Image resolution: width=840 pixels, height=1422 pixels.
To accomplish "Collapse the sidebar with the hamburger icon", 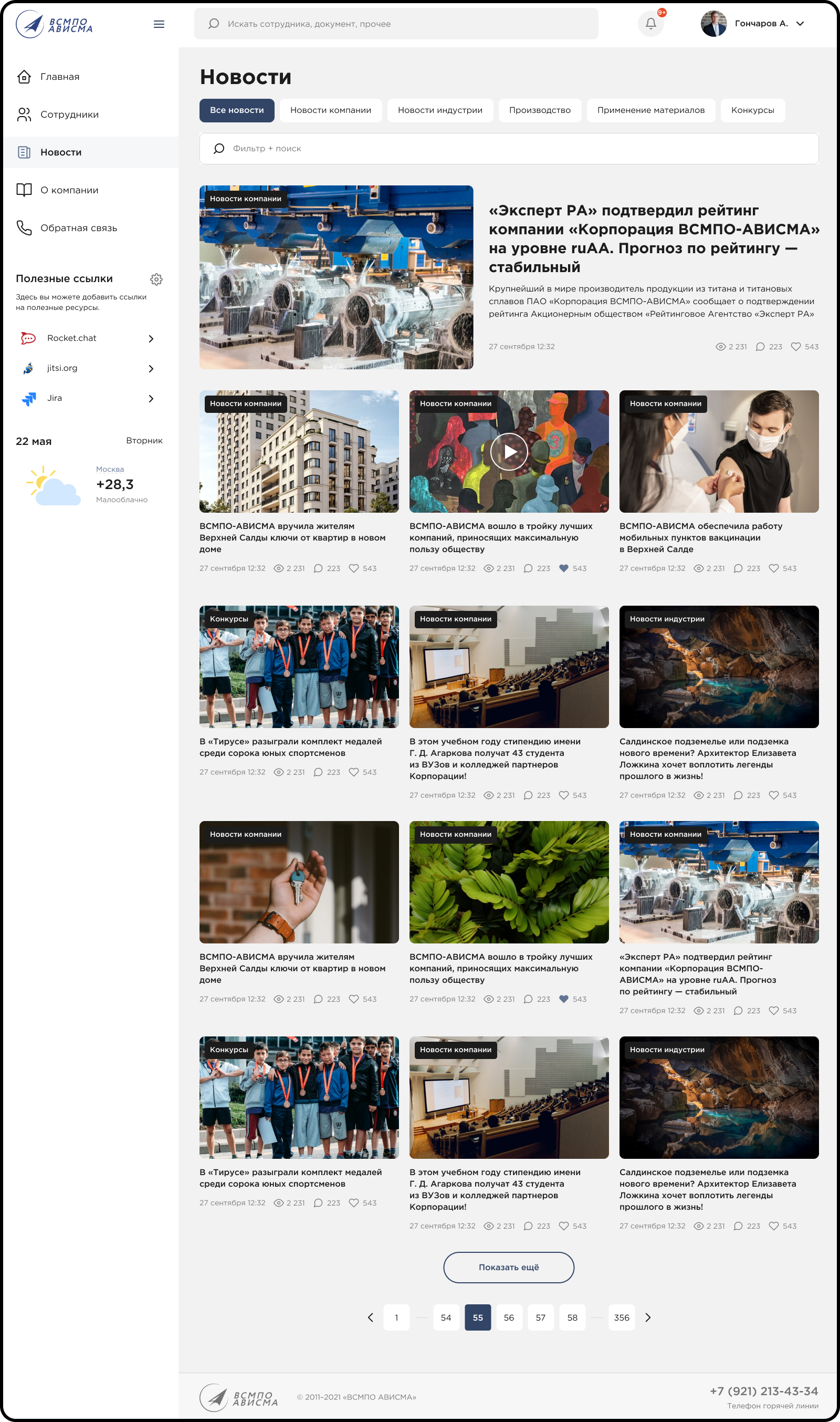I will point(159,24).
